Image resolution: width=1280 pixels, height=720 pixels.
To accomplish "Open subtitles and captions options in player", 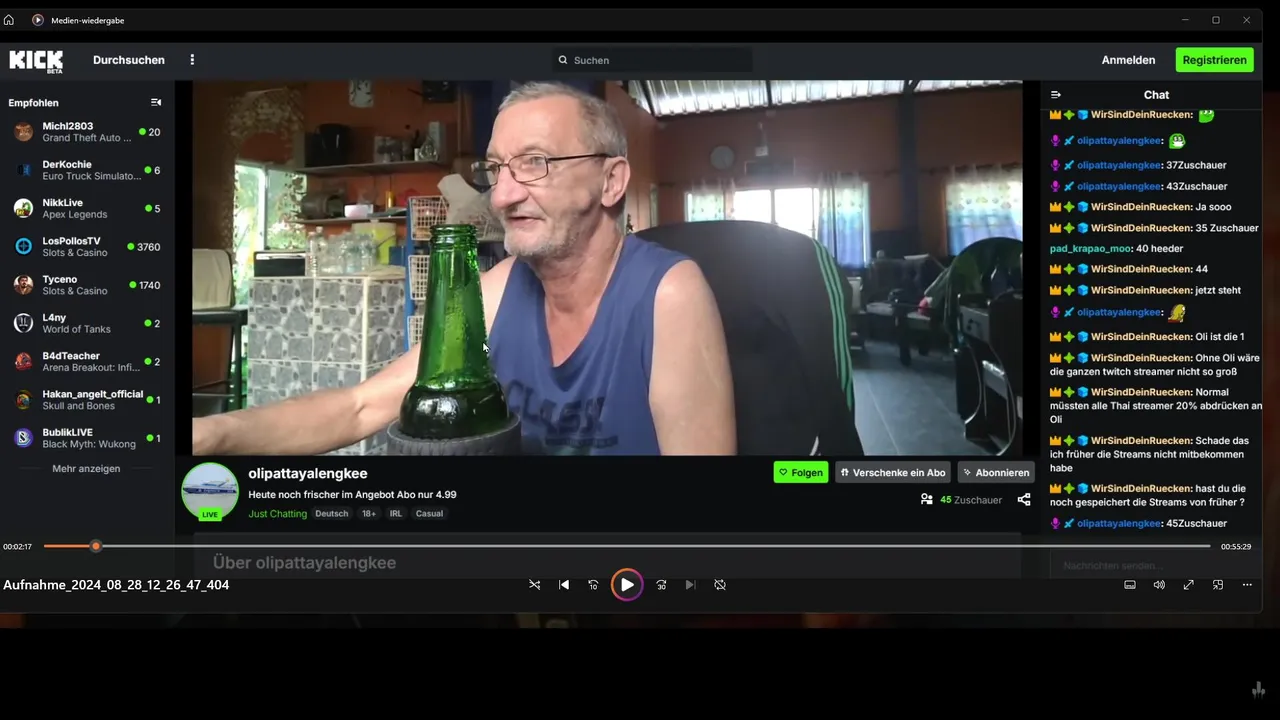I will (1130, 585).
